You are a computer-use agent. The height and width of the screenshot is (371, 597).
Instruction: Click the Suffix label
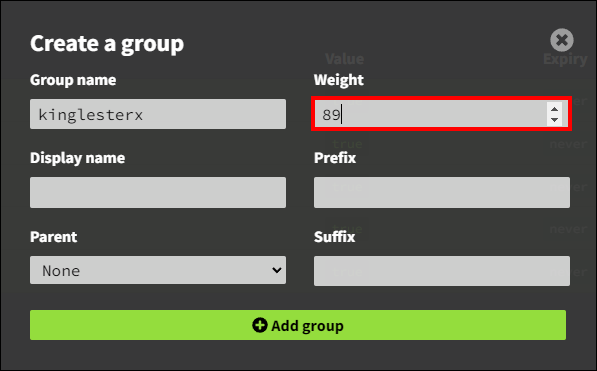335,237
